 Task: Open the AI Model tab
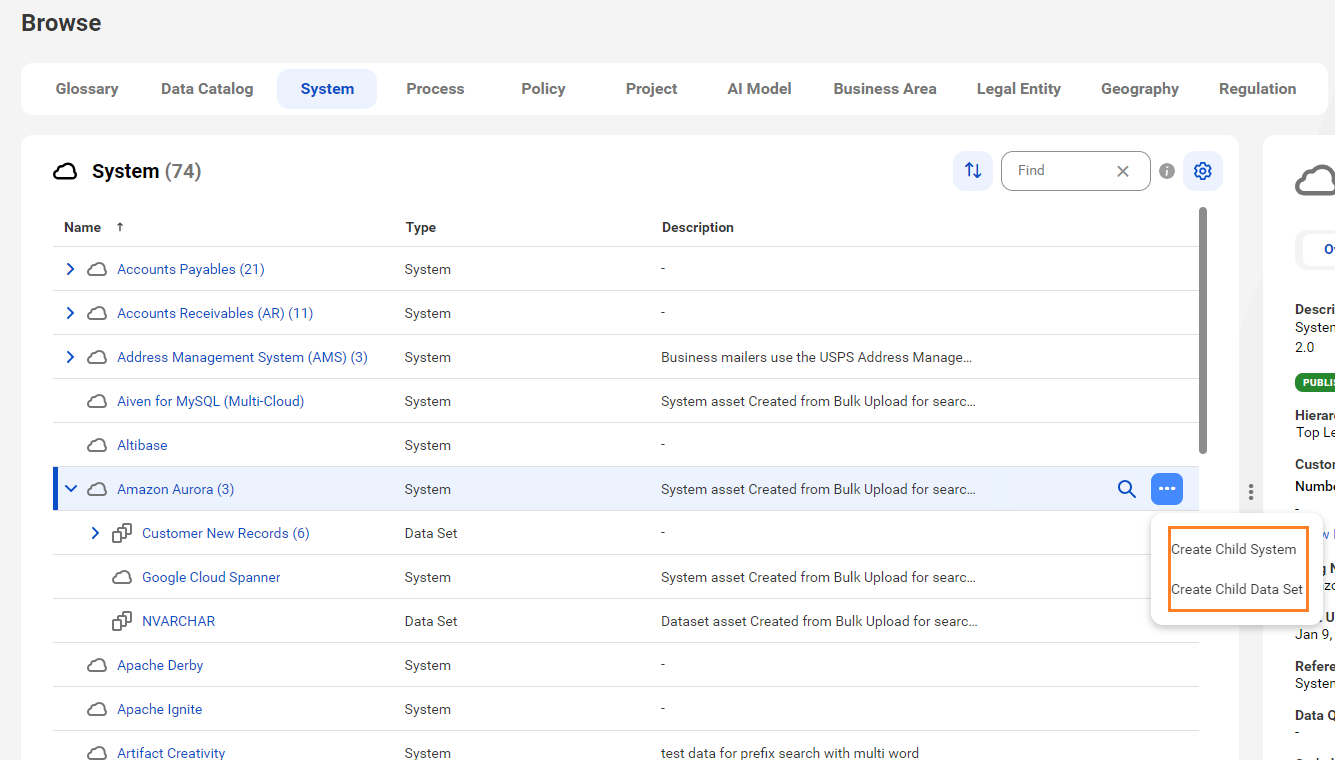tap(759, 89)
